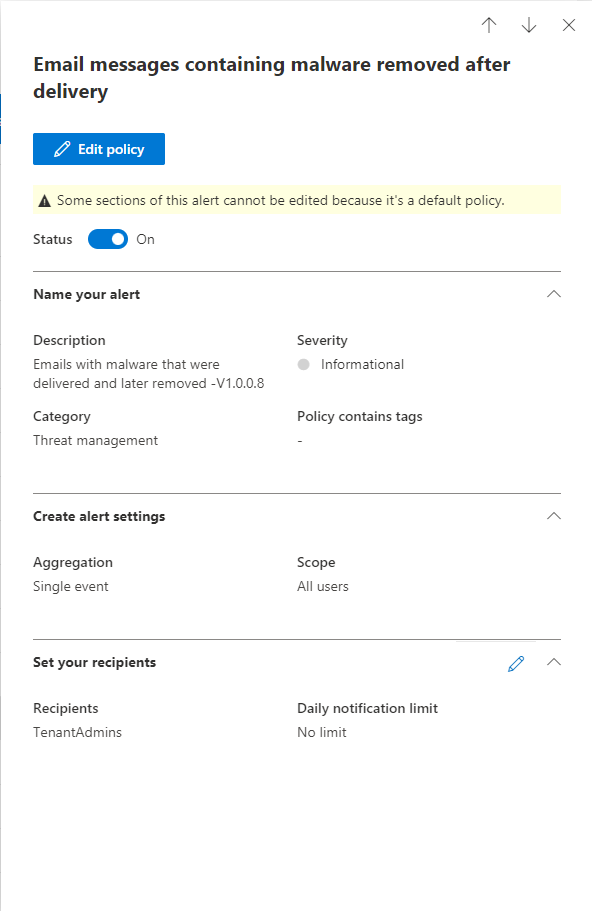The height and width of the screenshot is (911, 592).
Task: Click the Threat management category value
Action: [x=95, y=440]
